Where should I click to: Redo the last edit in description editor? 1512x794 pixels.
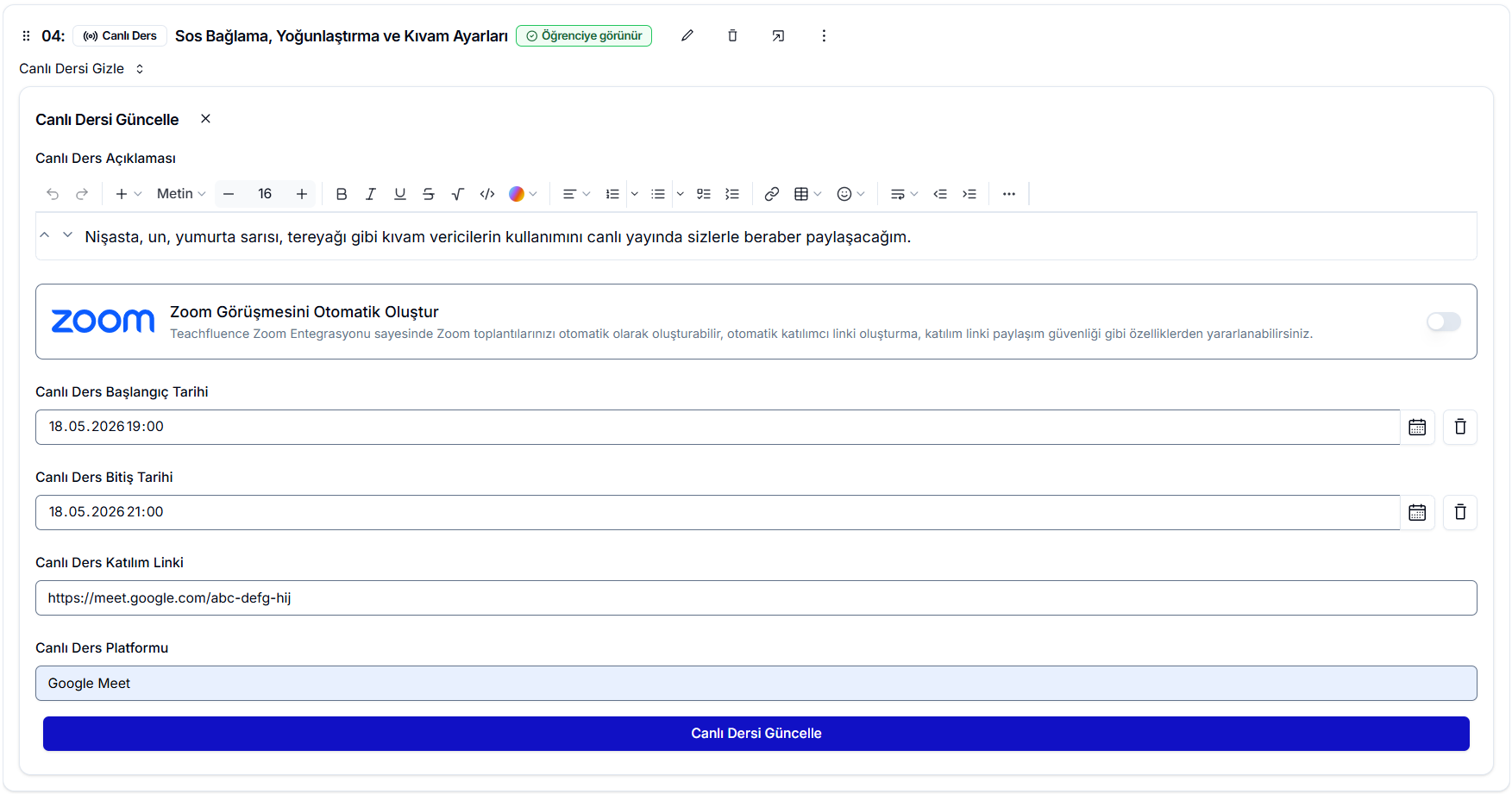click(82, 194)
